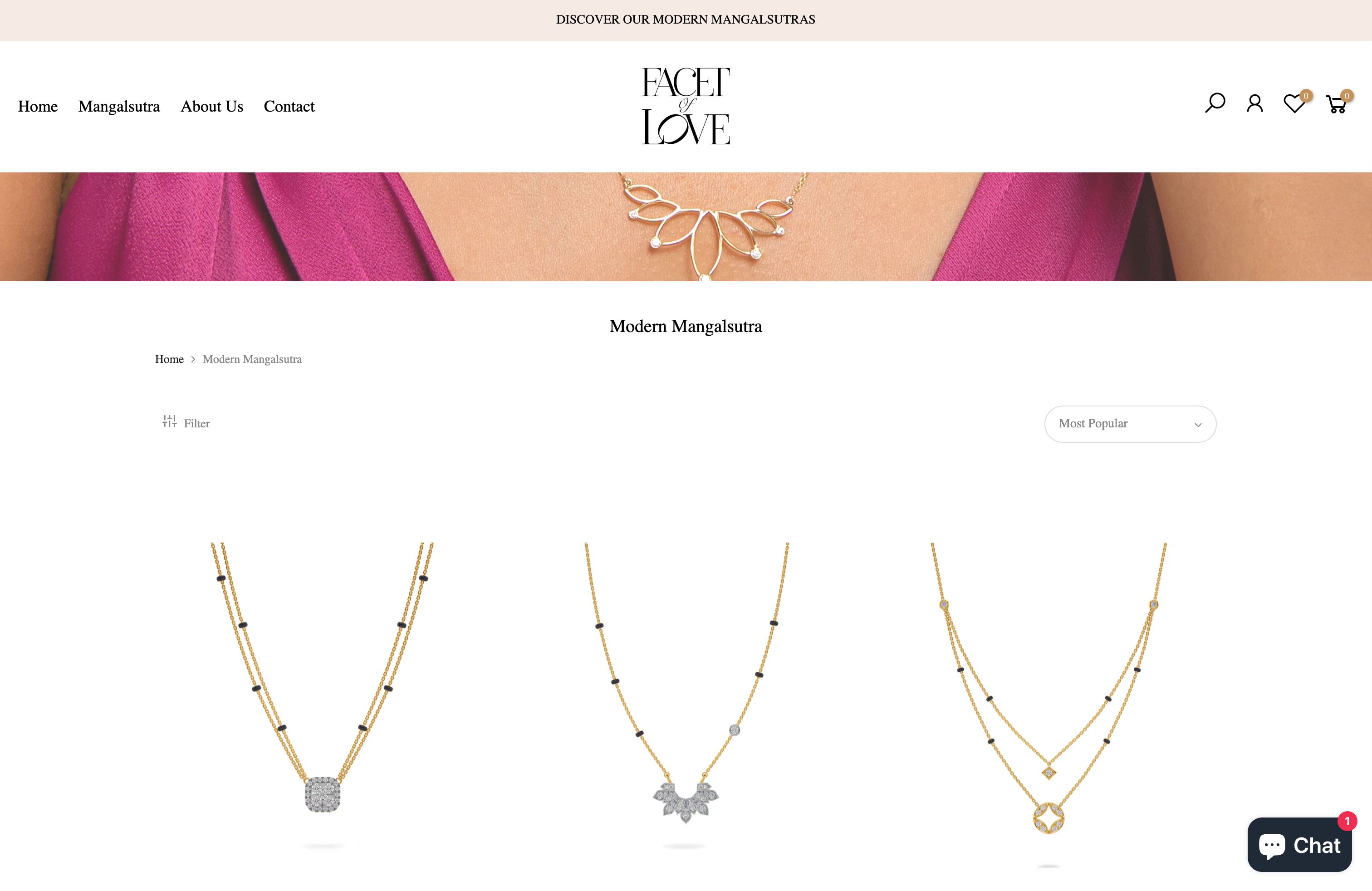
Task: Click the user account icon
Action: click(x=1254, y=104)
